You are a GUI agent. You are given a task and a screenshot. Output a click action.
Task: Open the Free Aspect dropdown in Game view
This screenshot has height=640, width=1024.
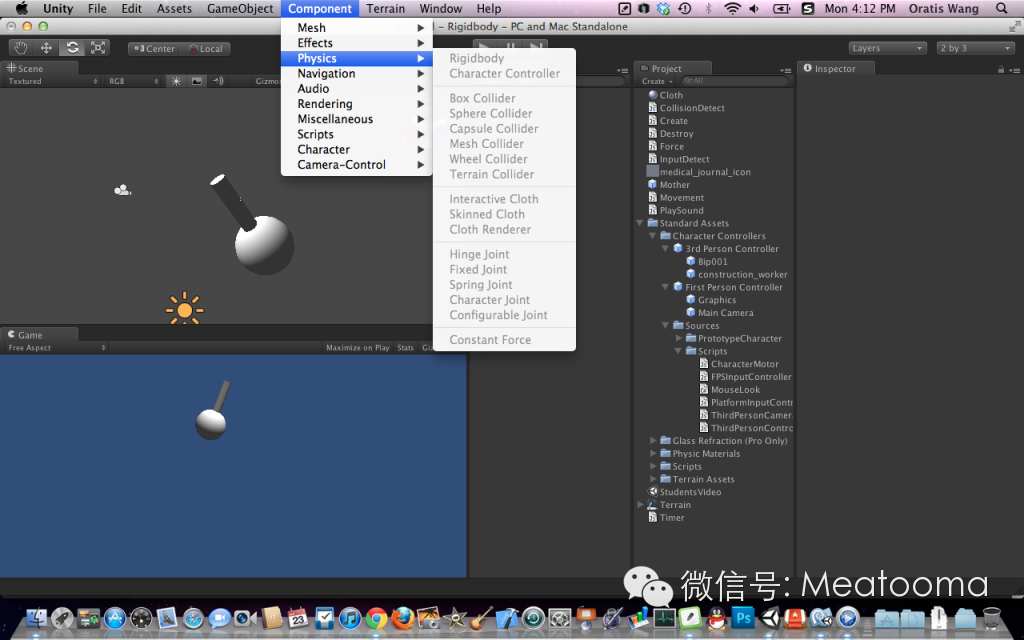click(x=56, y=348)
